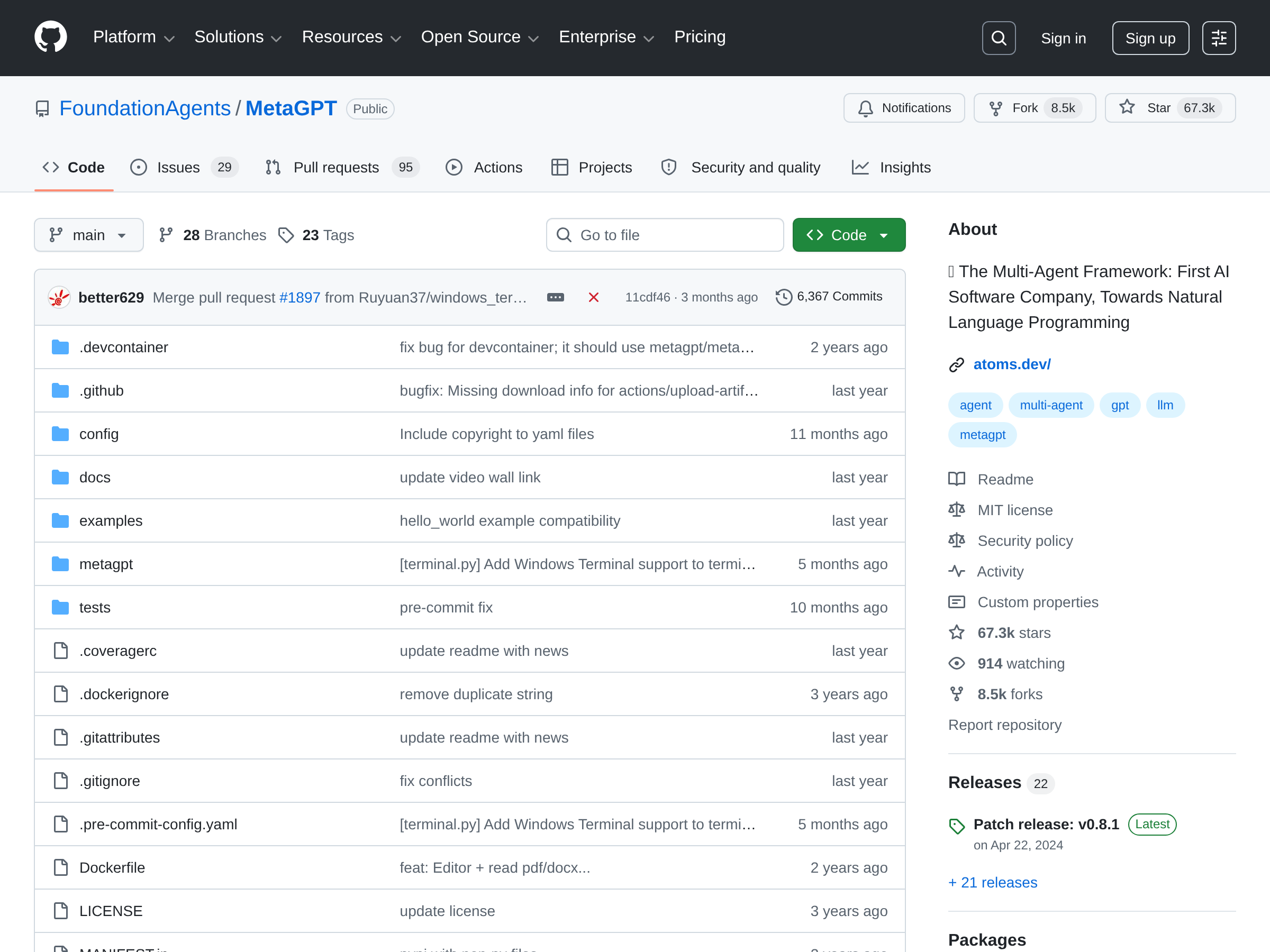This screenshot has height=952, width=1270.
Task: Expand commit message ellipsis button
Action: pos(555,297)
